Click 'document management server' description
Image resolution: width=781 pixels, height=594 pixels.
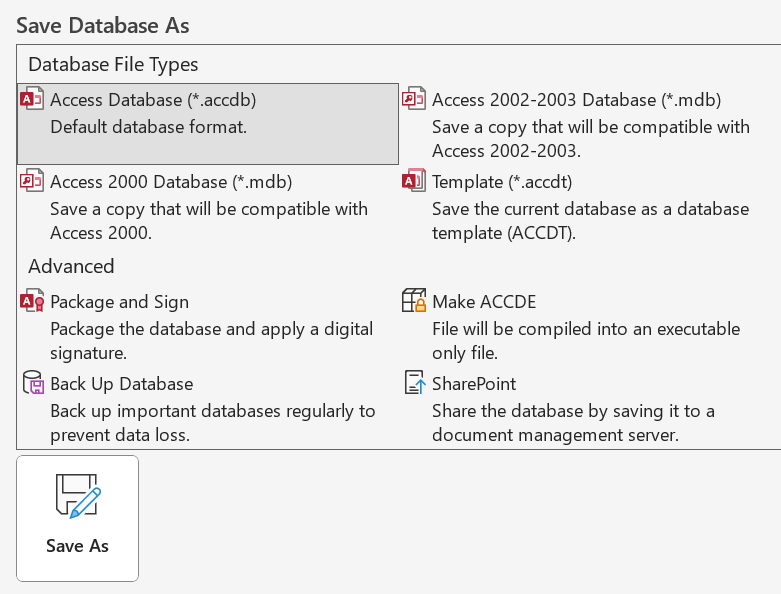573,423
